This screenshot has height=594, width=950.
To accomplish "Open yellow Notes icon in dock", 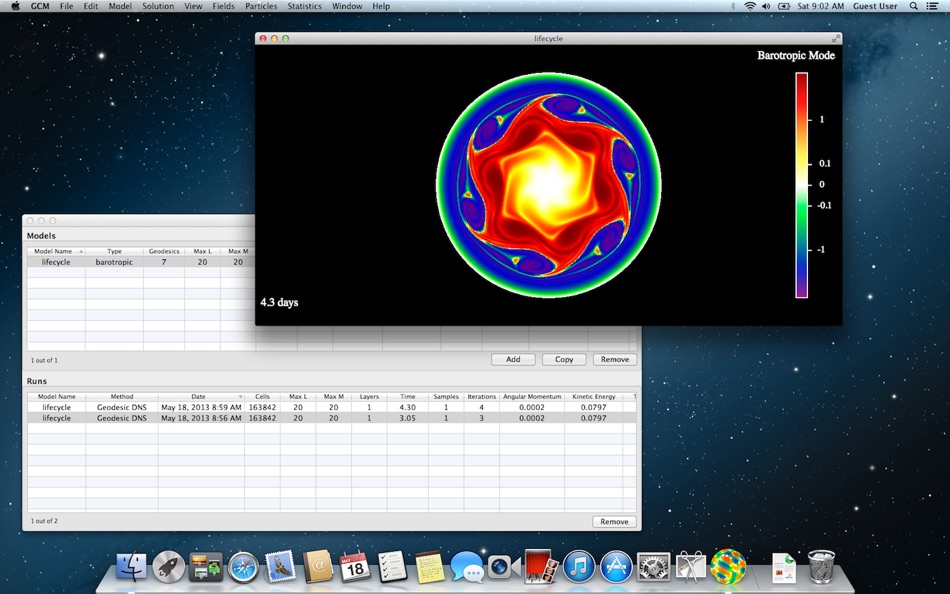I will point(430,567).
